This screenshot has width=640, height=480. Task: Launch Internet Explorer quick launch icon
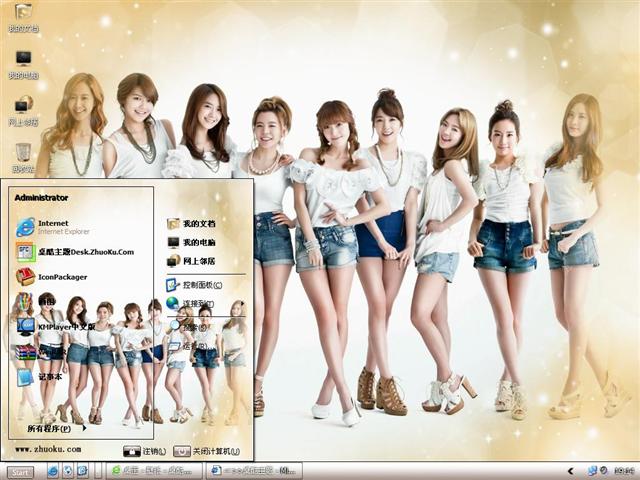point(53,471)
